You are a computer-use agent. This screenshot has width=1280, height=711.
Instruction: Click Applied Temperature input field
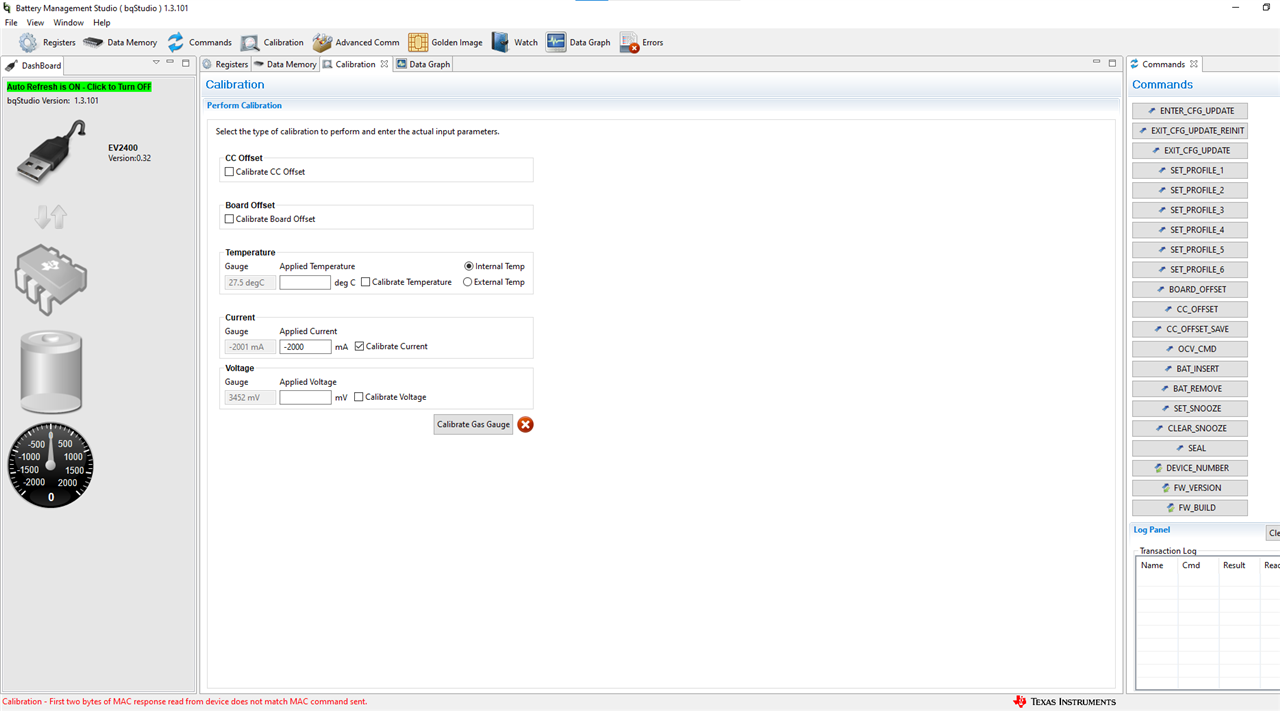[305, 283]
